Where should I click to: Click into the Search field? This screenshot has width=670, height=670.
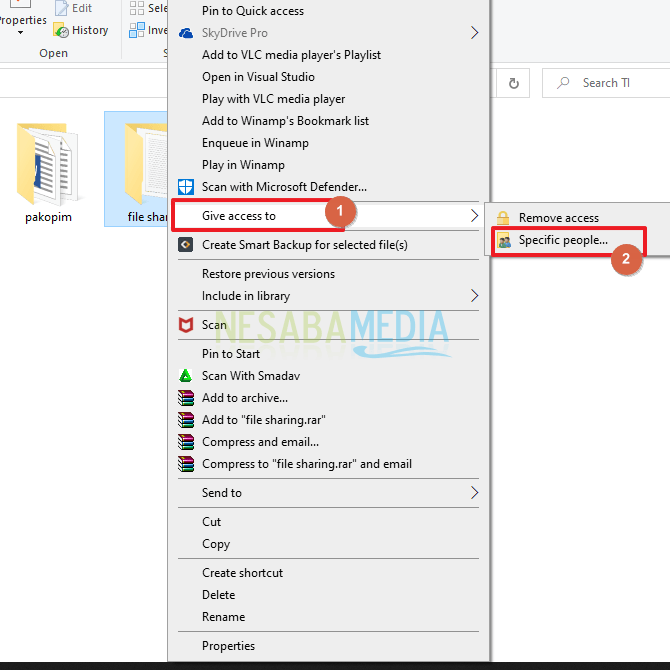point(606,83)
